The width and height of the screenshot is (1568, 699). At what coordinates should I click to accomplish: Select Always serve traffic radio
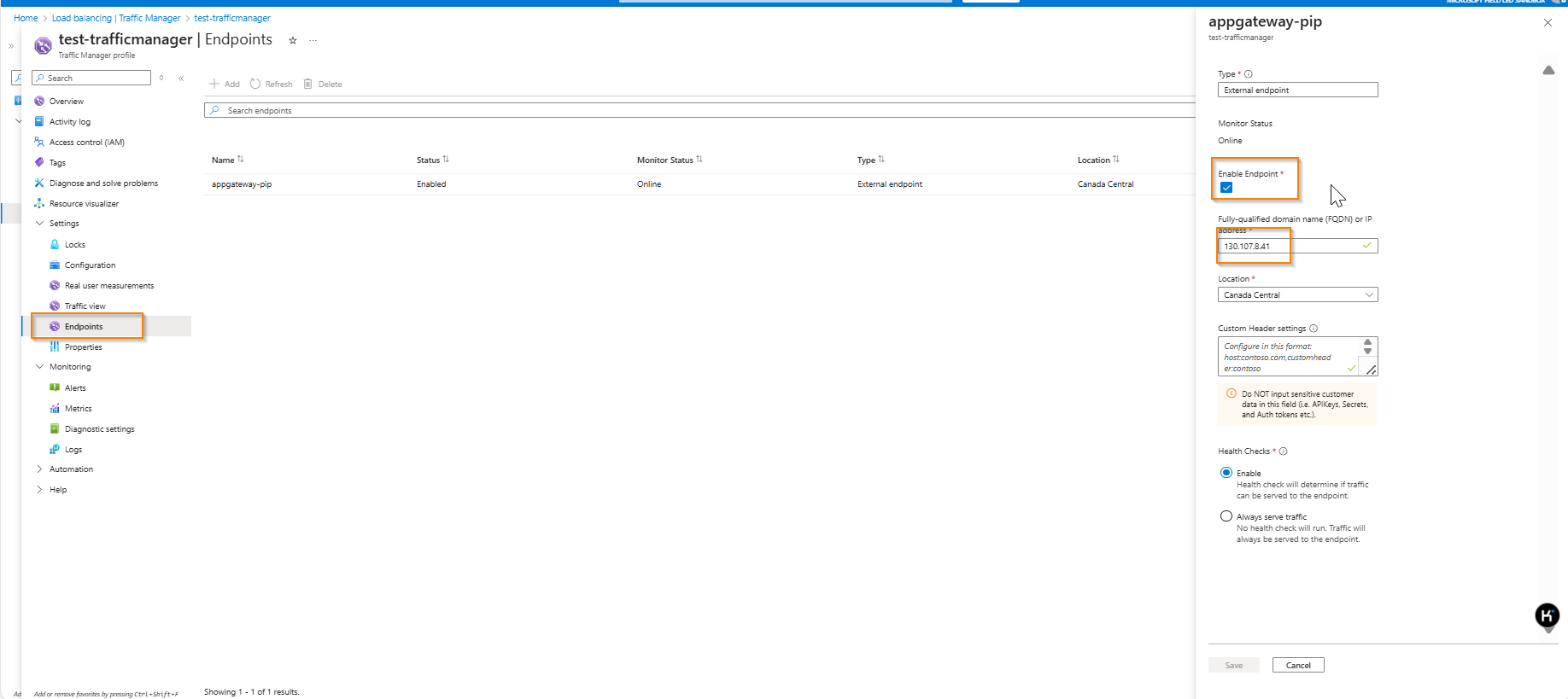pyautogui.click(x=1226, y=516)
